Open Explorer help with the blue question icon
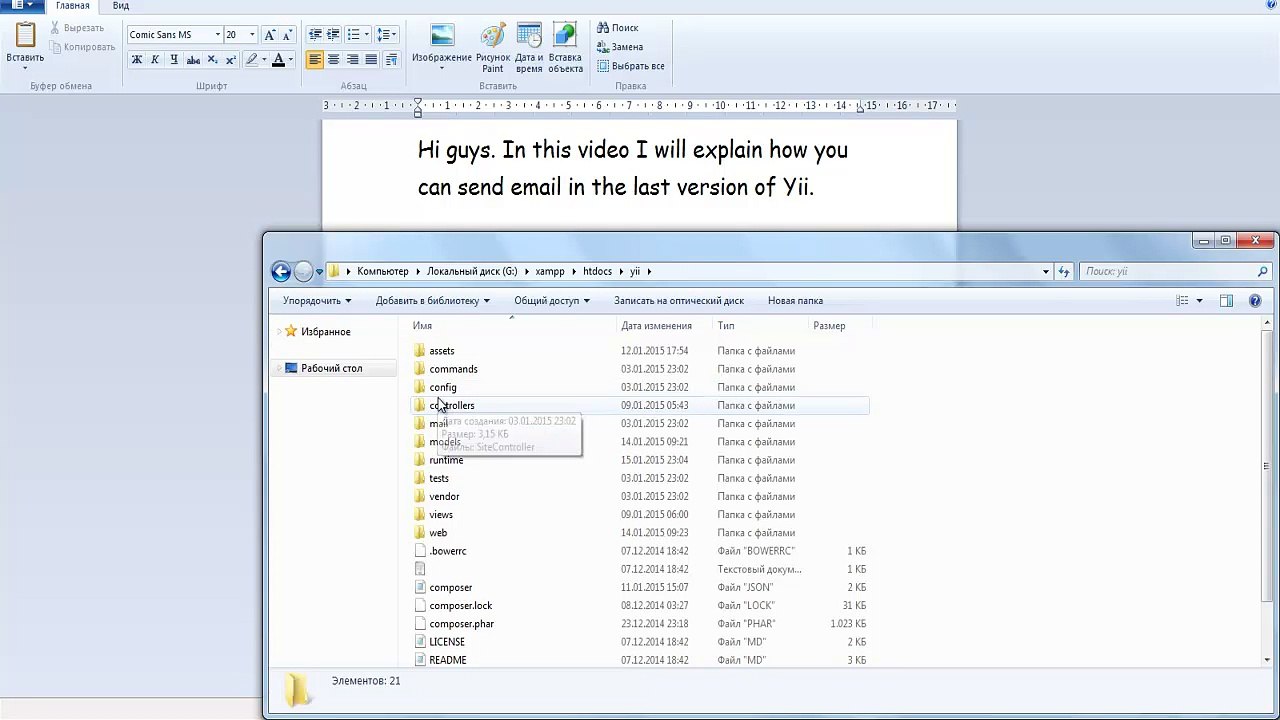This screenshot has height=720, width=1280. [1255, 301]
